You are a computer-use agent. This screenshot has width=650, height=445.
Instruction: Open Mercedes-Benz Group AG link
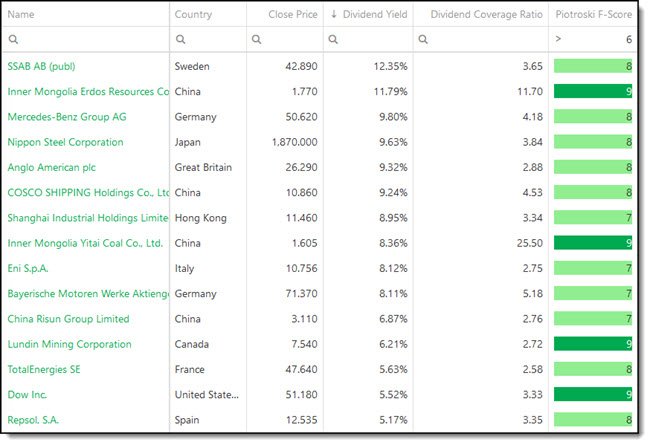coord(67,117)
